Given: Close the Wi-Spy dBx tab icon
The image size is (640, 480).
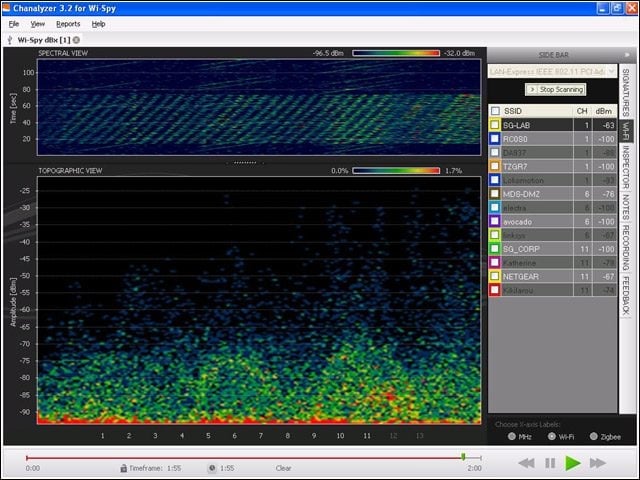Looking at the screenshot, I should (76, 40).
